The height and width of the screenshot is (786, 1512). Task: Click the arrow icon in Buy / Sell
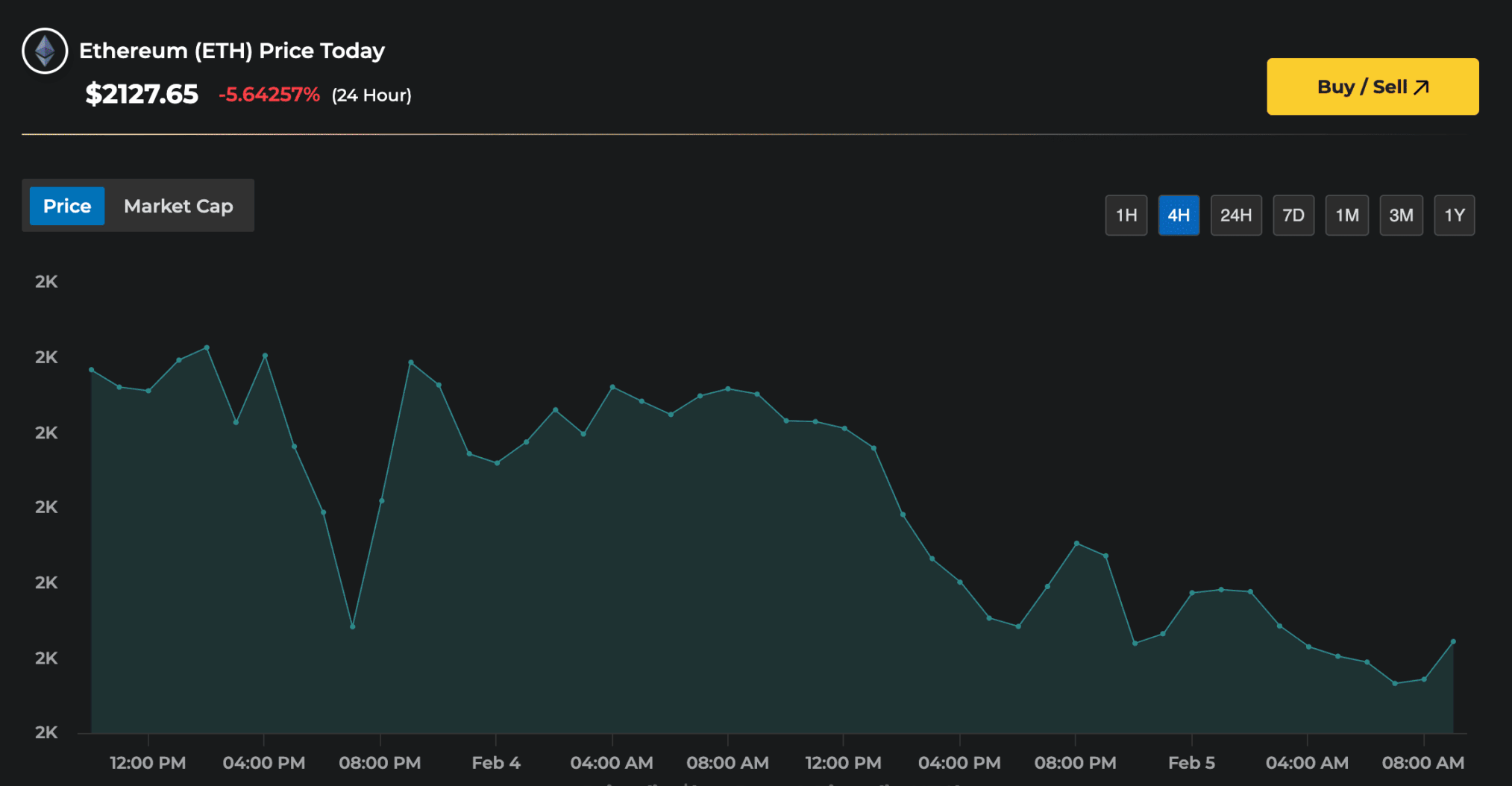click(x=1422, y=87)
